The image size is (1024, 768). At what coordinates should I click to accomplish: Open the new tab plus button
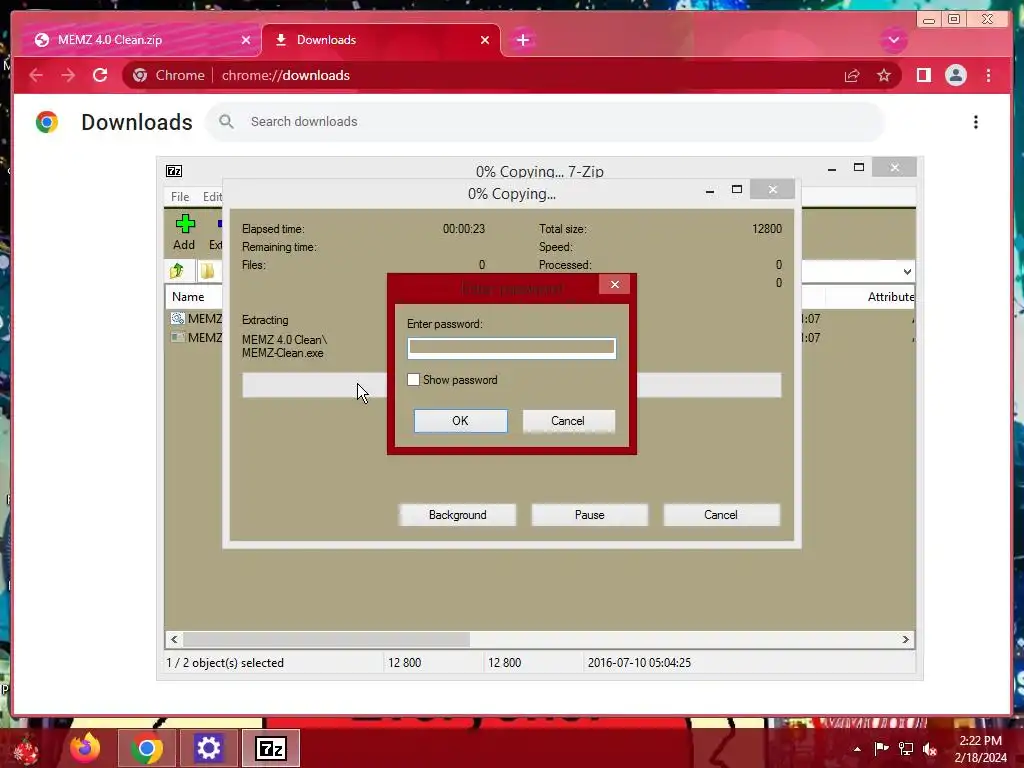pyautogui.click(x=522, y=40)
